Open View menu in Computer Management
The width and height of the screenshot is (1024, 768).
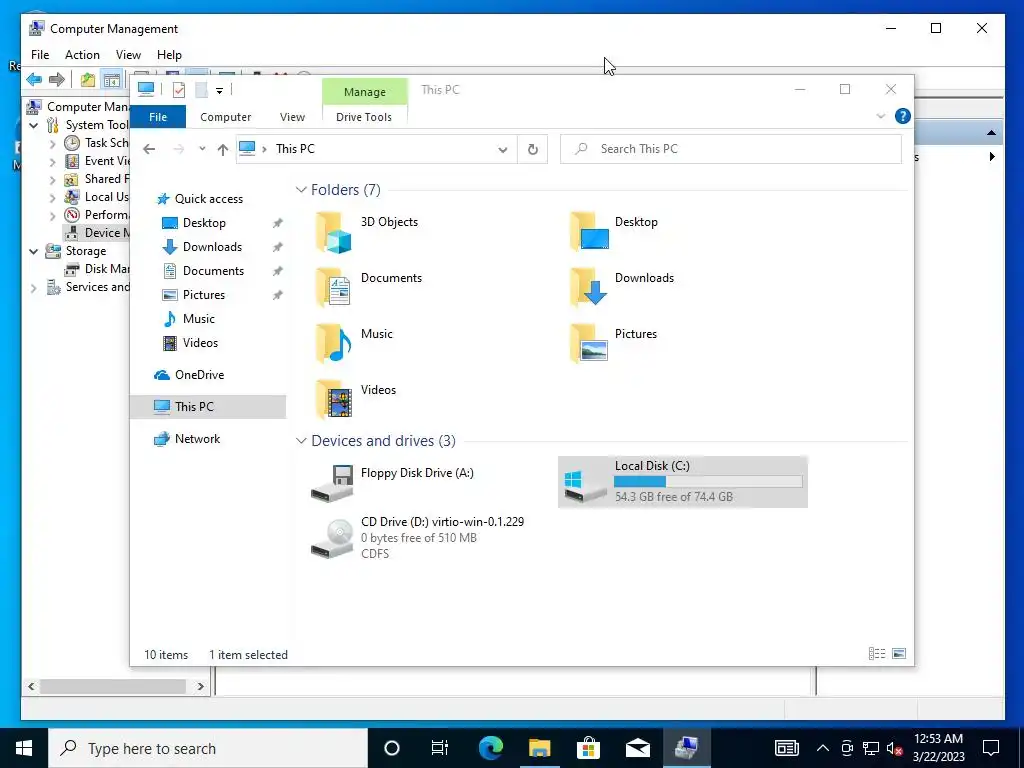pos(128,55)
